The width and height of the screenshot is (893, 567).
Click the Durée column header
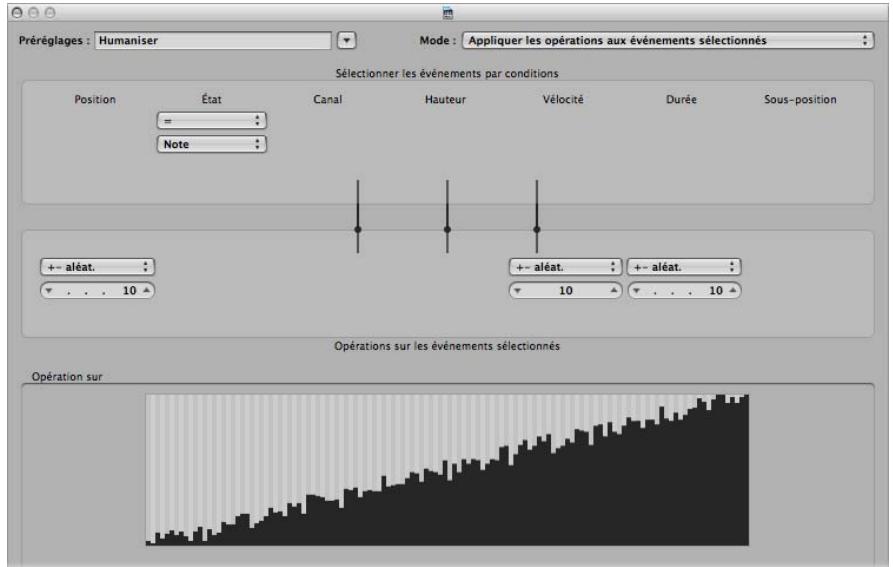pyautogui.click(x=681, y=100)
